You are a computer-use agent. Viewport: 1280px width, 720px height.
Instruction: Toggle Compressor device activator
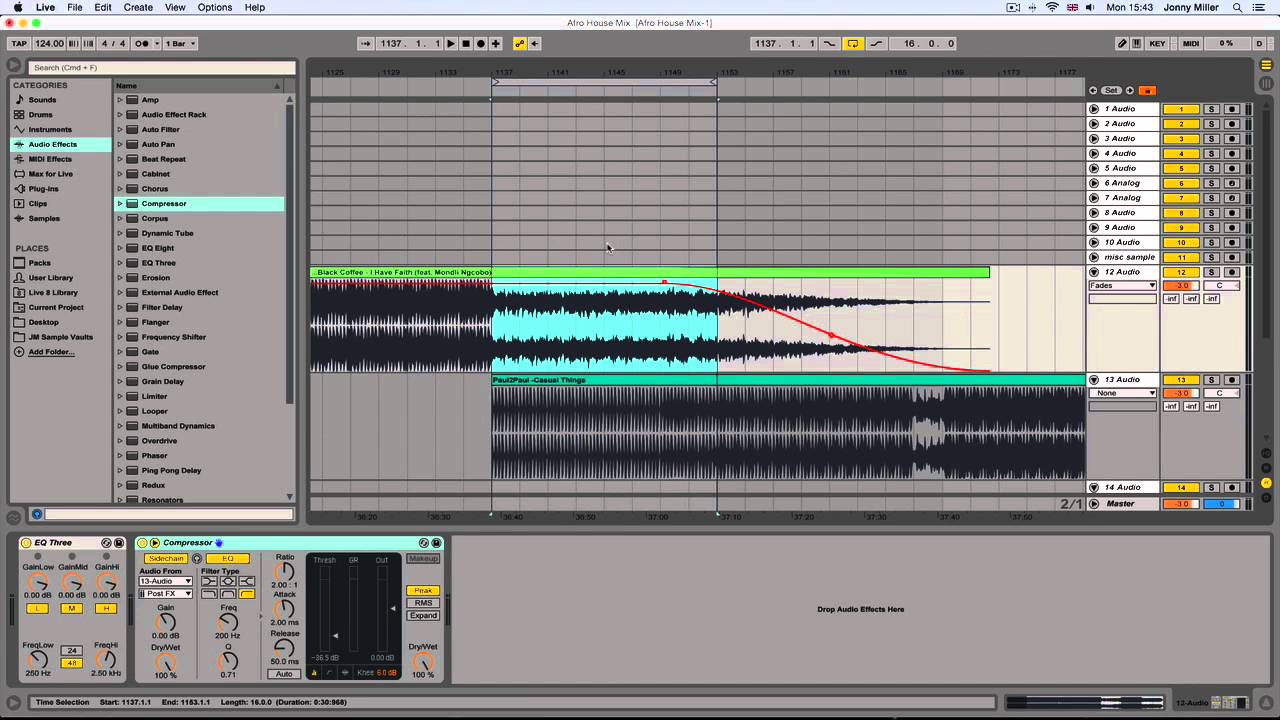pyautogui.click(x=142, y=543)
